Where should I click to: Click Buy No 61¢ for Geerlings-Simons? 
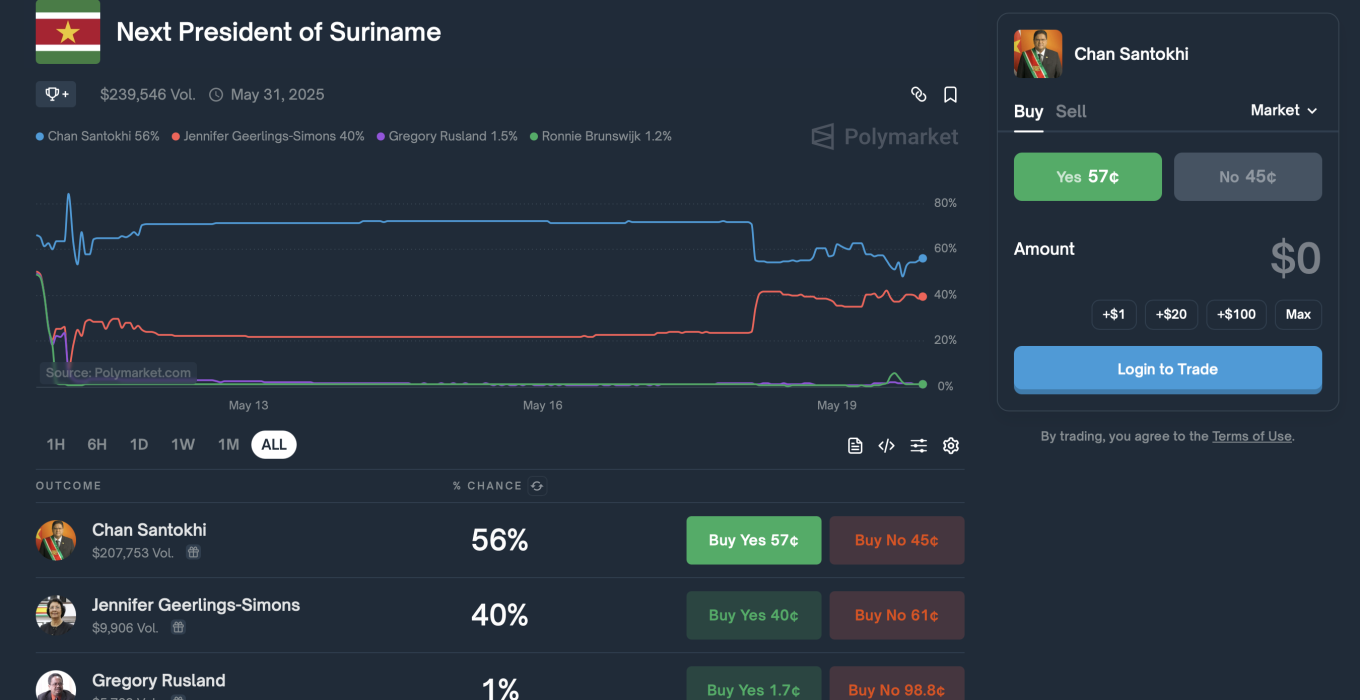(897, 615)
